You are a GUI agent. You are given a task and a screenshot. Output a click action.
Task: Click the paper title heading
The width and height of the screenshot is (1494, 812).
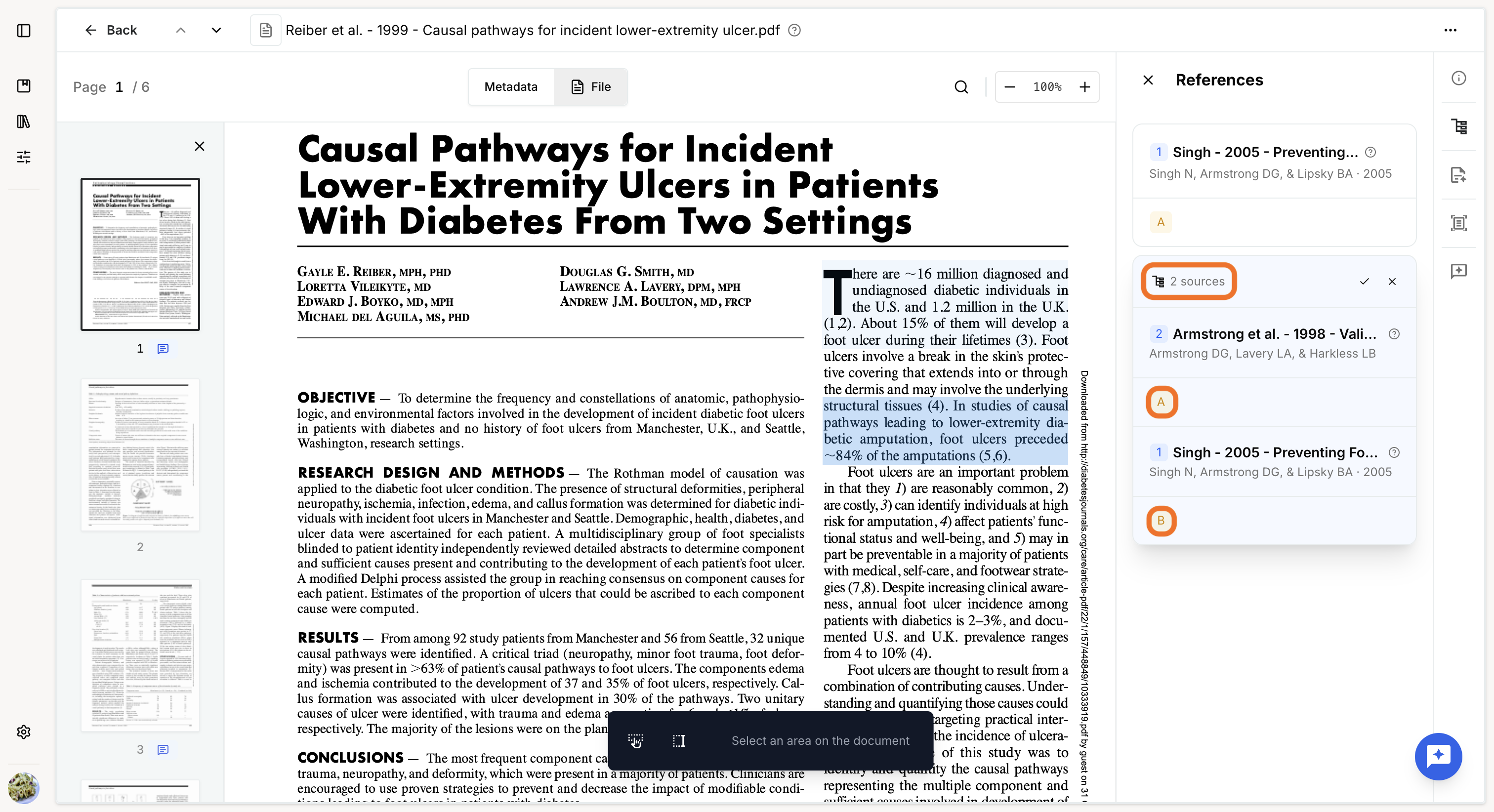click(x=618, y=185)
